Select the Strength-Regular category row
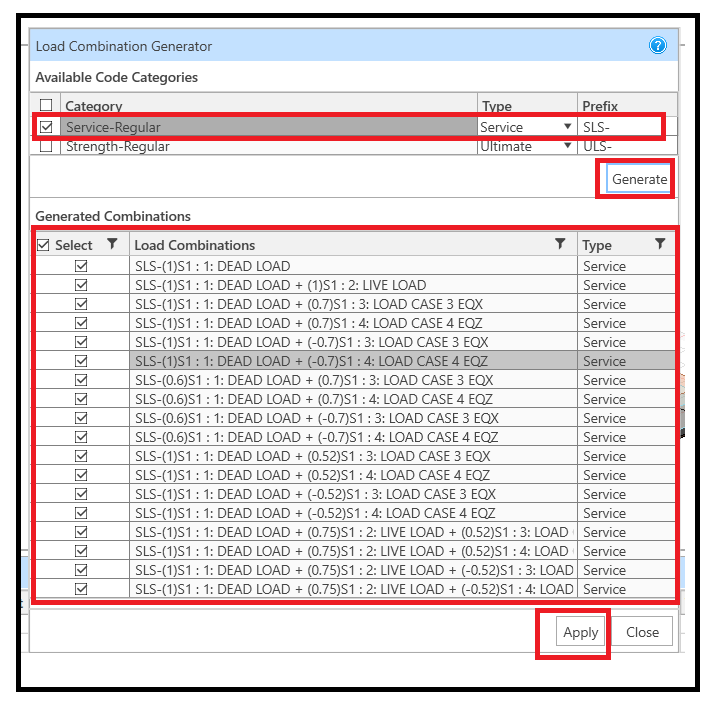This screenshot has height=708, width=710. coord(269,146)
